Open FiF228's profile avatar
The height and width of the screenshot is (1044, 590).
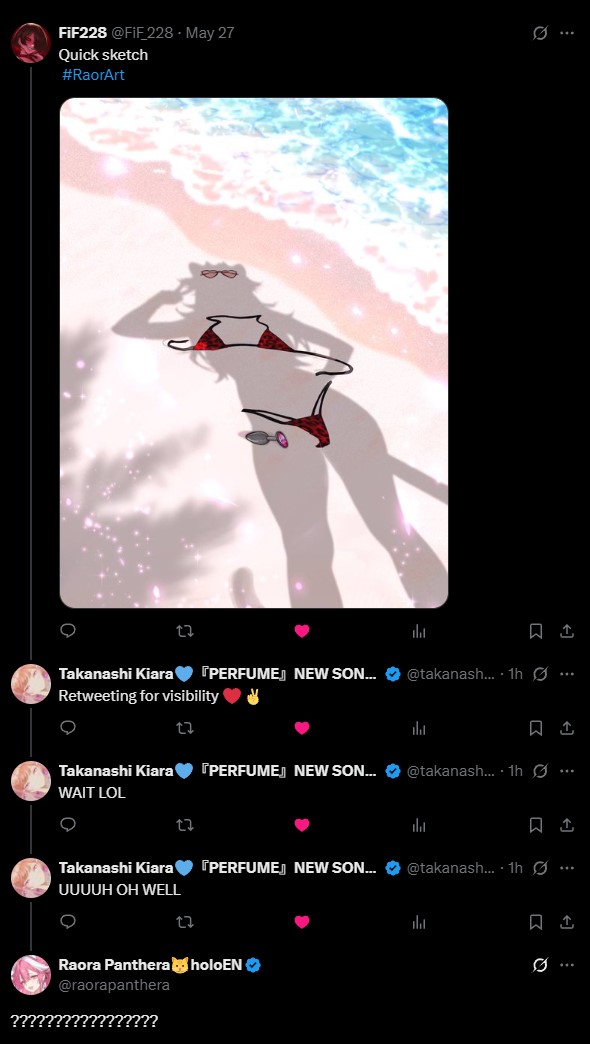(31, 43)
